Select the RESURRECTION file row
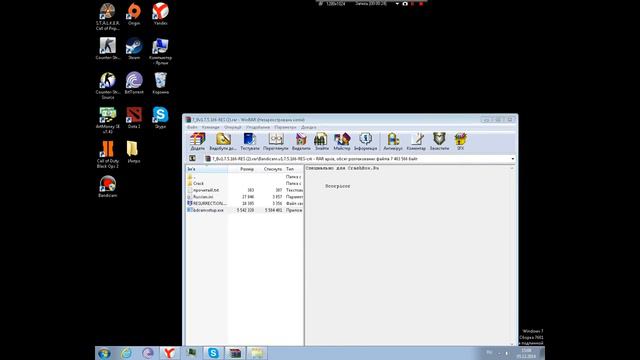640x360 pixels. coord(244,203)
